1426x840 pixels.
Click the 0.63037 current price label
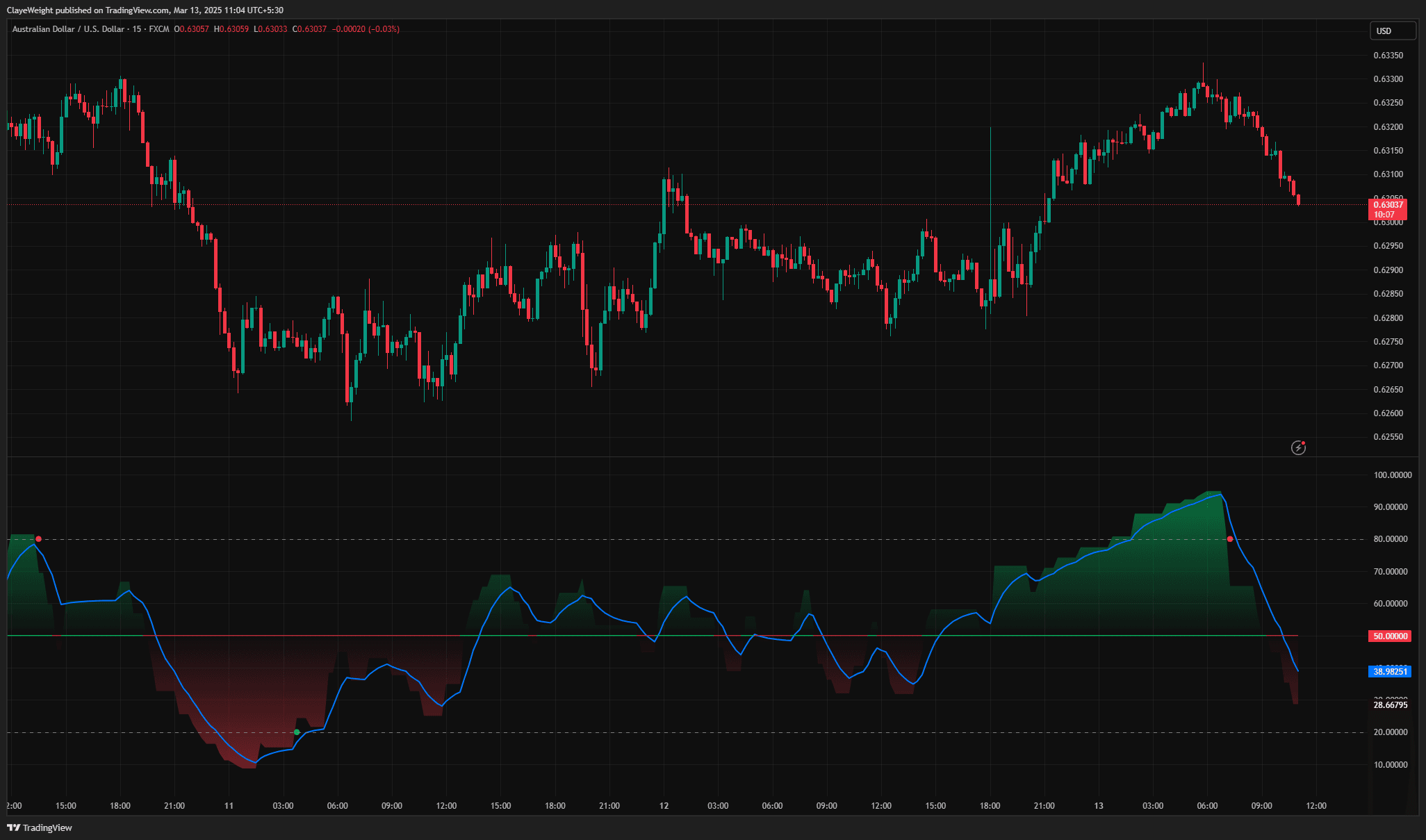pos(1390,206)
